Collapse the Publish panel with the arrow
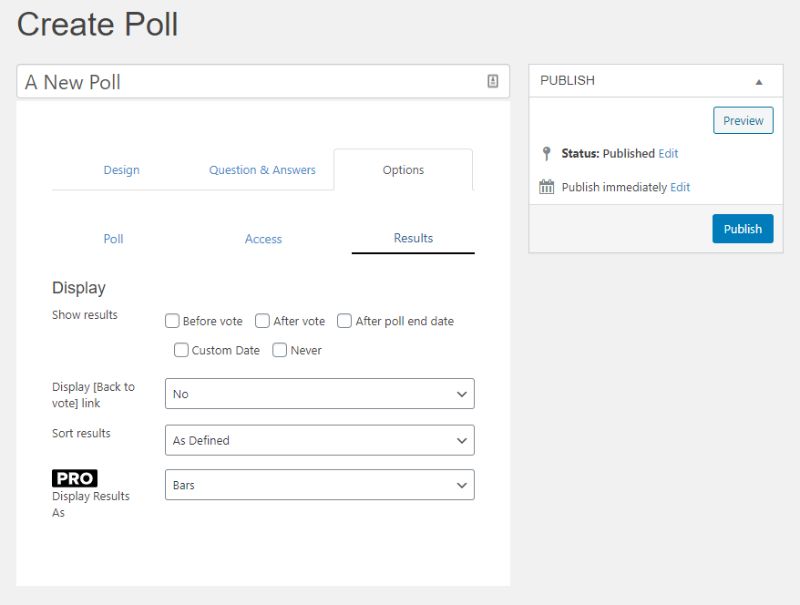Image resolution: width=800 pixels, height=605 pixels. tap(759, 82)
